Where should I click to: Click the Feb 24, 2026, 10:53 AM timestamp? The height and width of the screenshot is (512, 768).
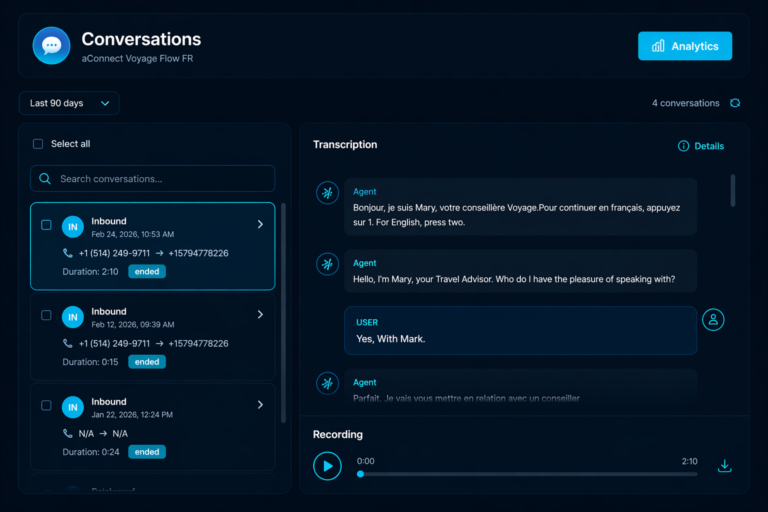coord(132,234)
